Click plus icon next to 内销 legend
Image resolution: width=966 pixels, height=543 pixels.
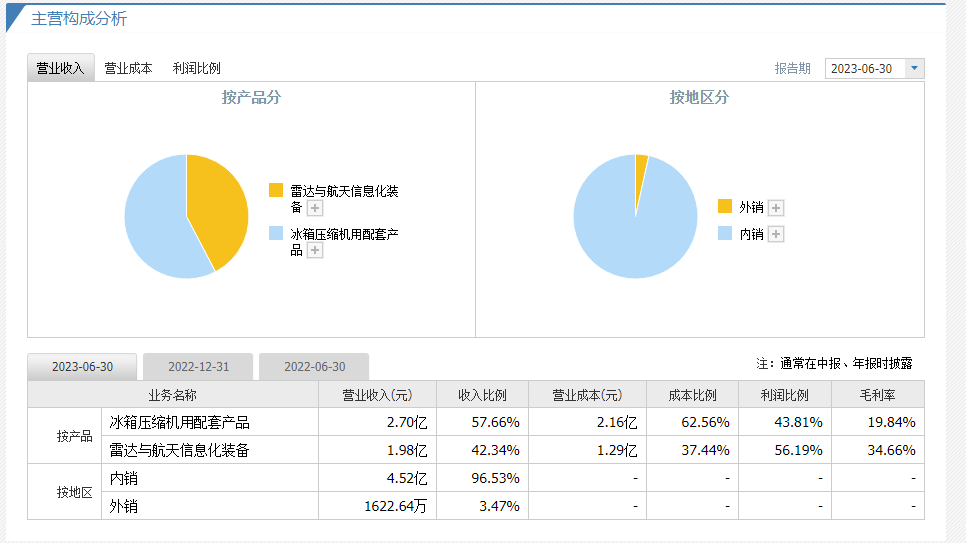(776, 234)
